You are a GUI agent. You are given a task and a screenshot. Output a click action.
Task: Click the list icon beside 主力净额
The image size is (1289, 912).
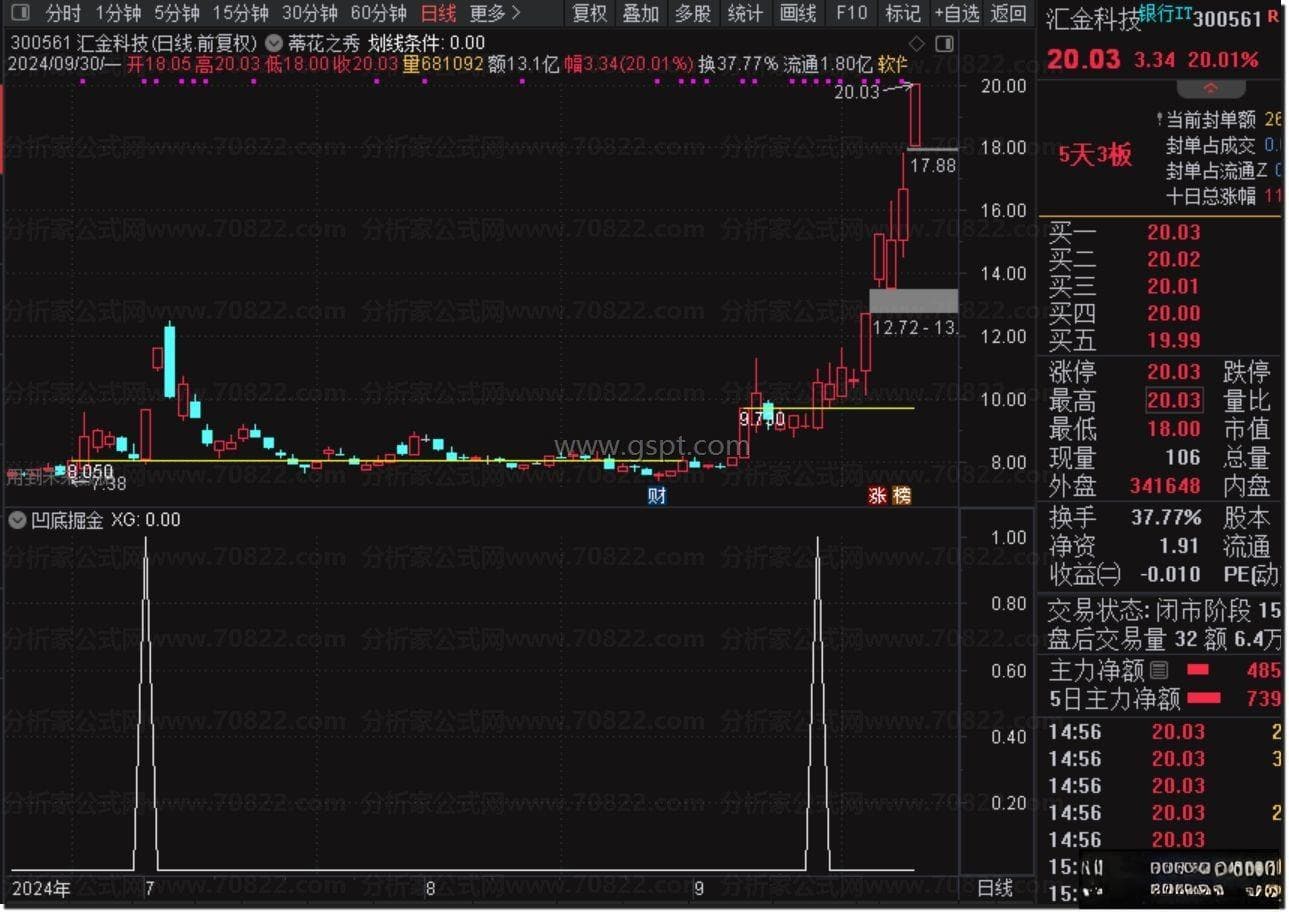tap(1159, 670)
